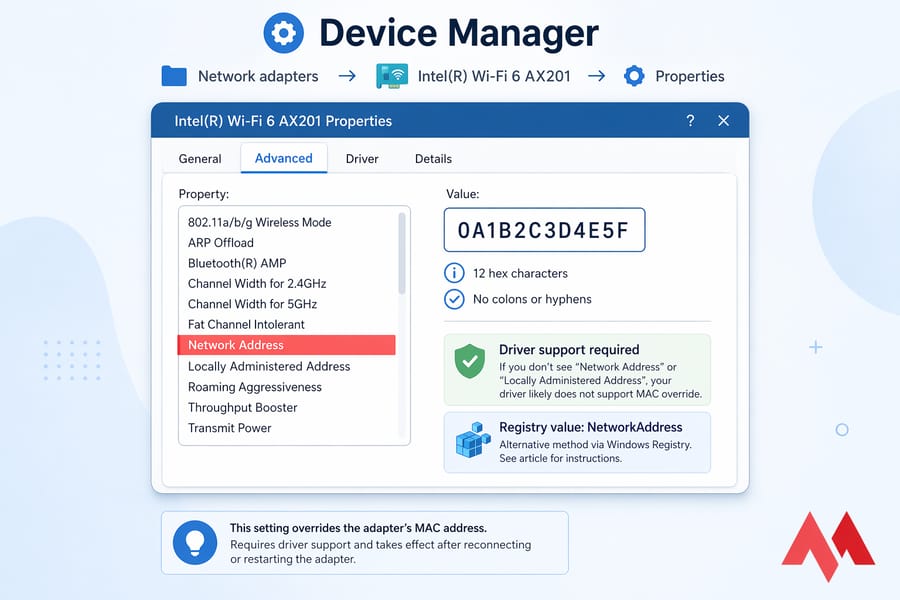
Task: Click the lightbulb tip icon
Action: 195,543
